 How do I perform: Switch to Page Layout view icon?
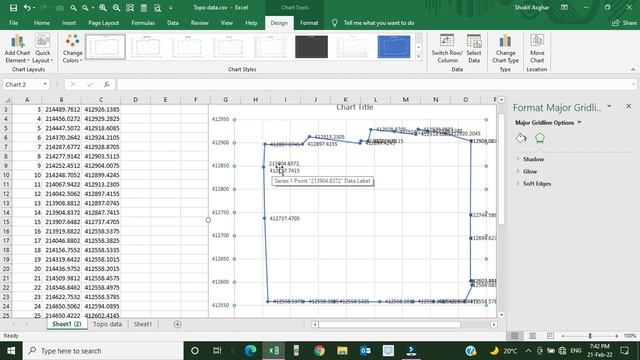532,336
